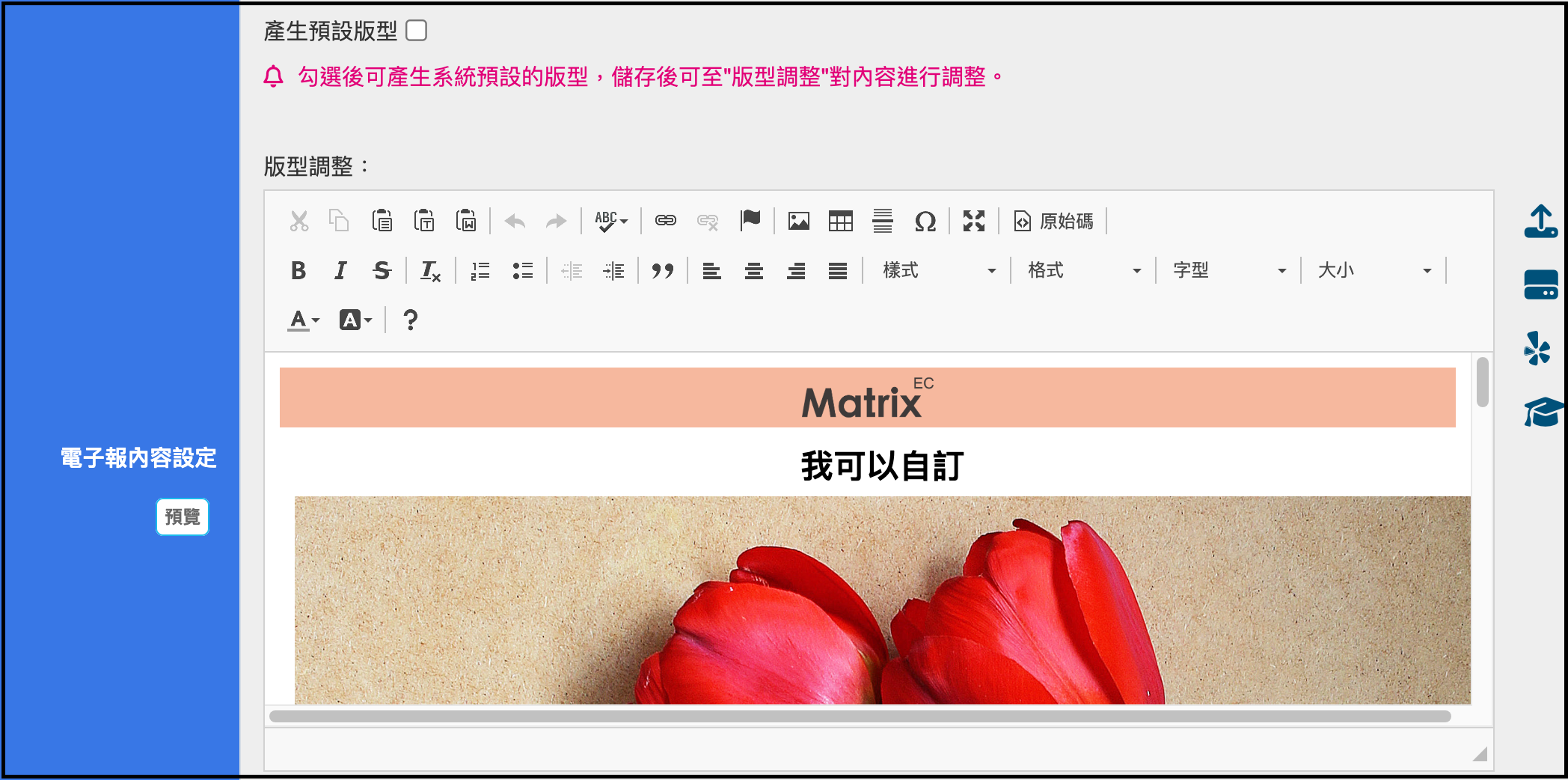Pick a text color
The height and width of the screenshot is (780, 1568).
[303, 320]
